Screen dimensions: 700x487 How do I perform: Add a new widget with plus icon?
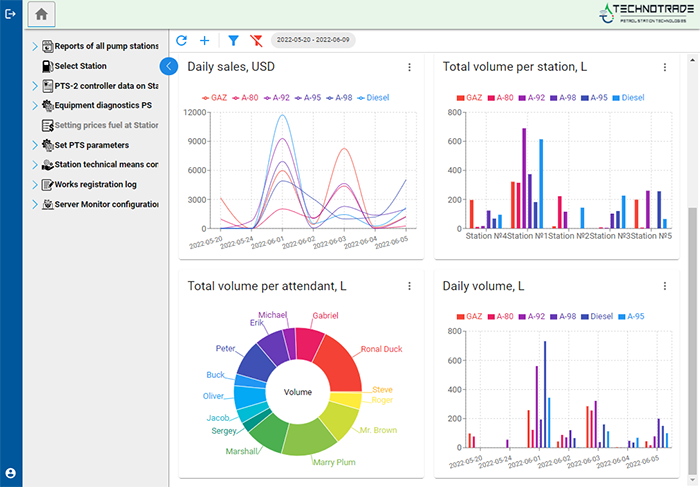click(x=204, y=41)
